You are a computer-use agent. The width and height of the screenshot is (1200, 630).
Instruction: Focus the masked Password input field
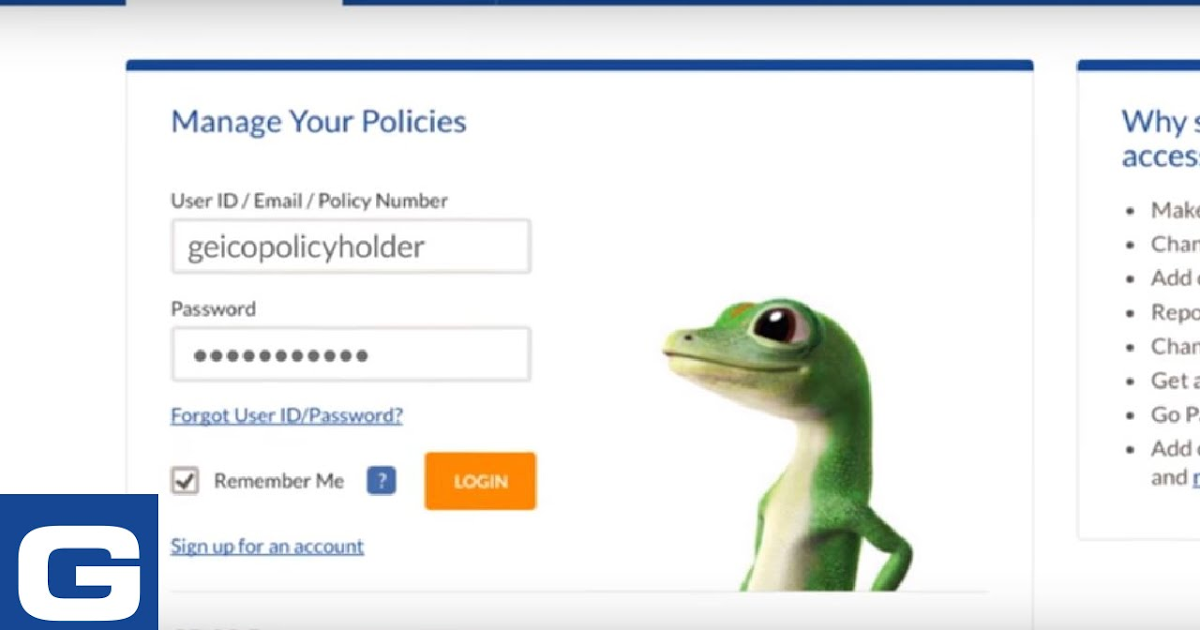pos(351,354)
